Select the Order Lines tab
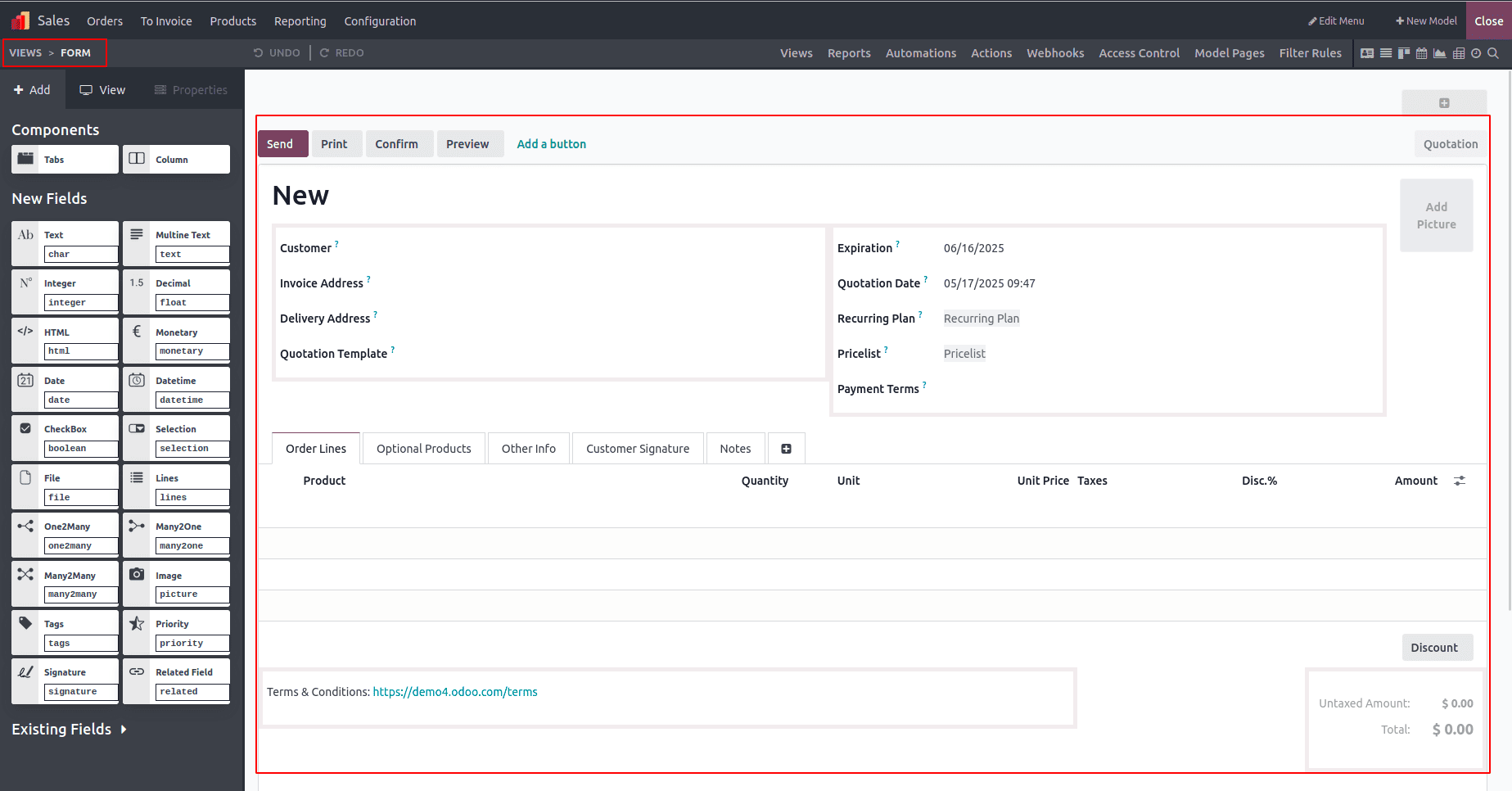This screenshot has height=791, width=1512. point(316,449)
